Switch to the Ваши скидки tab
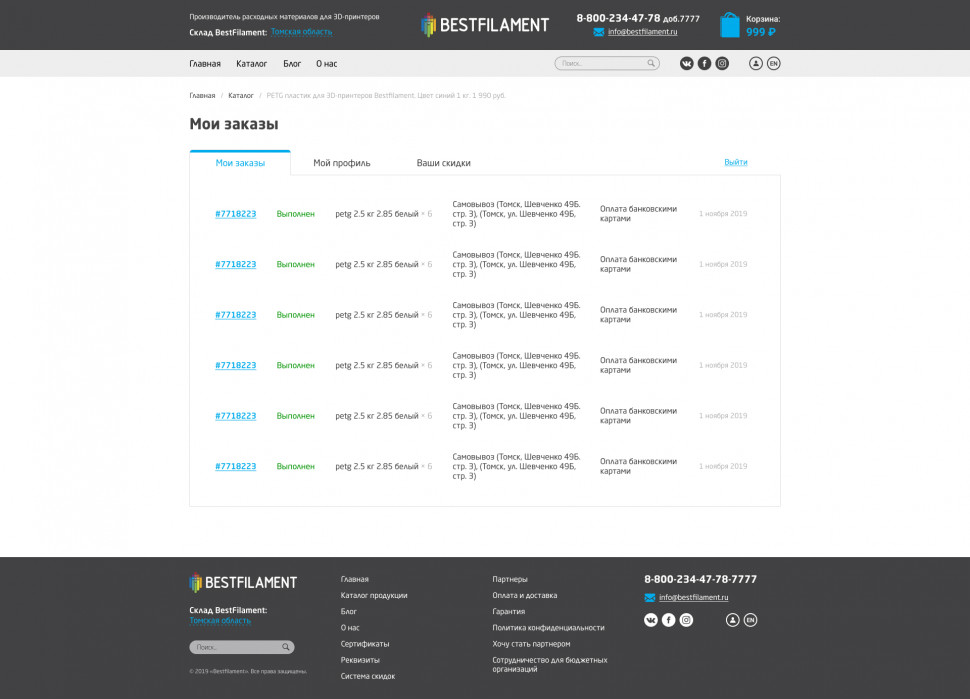 click(444, 163)
